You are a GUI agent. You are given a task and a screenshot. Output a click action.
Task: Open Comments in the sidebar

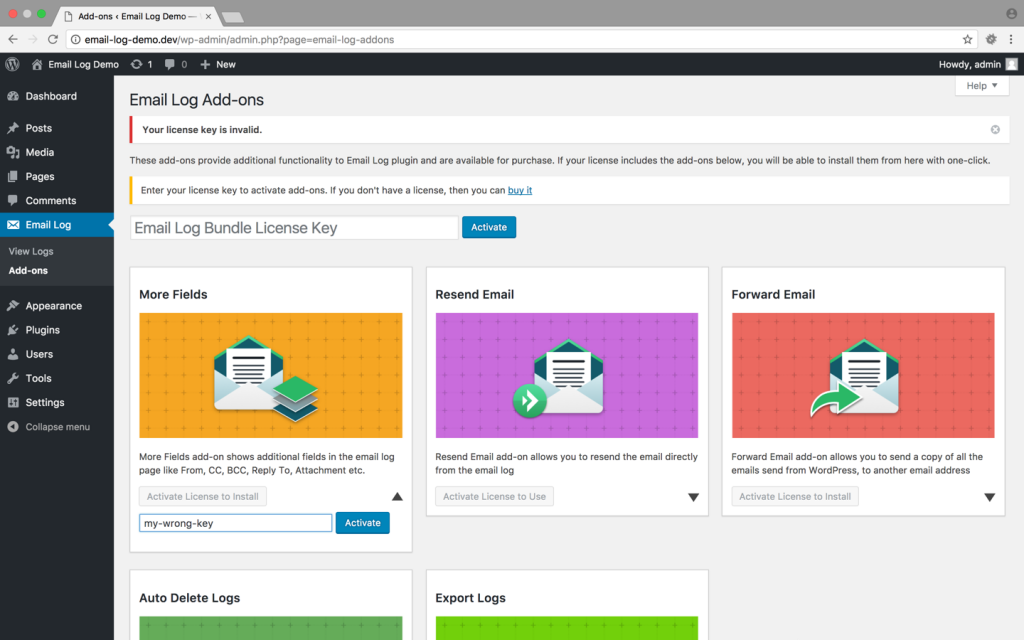(50, 200)
